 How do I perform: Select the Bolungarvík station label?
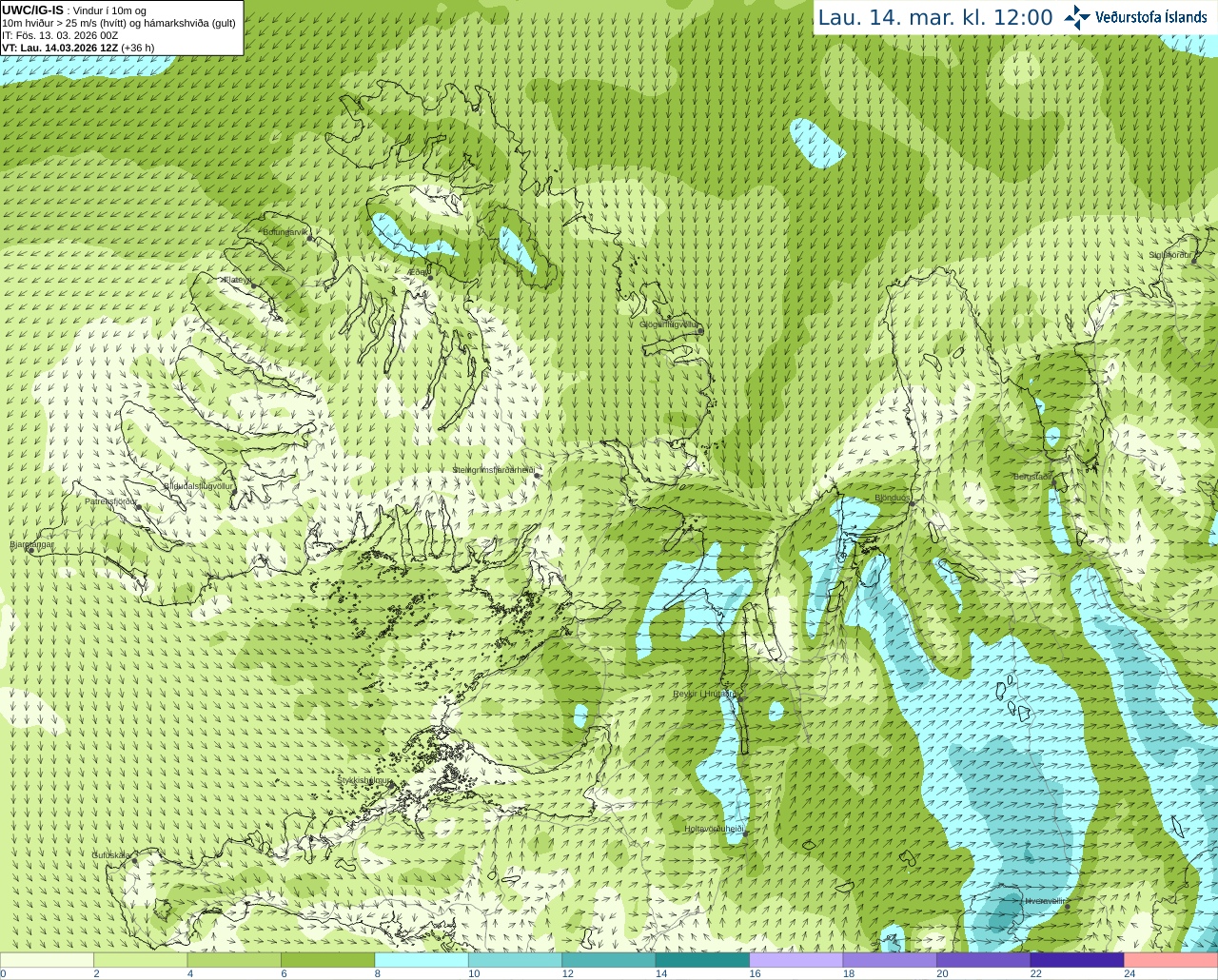pyautogui.click(x=286, y=232)
